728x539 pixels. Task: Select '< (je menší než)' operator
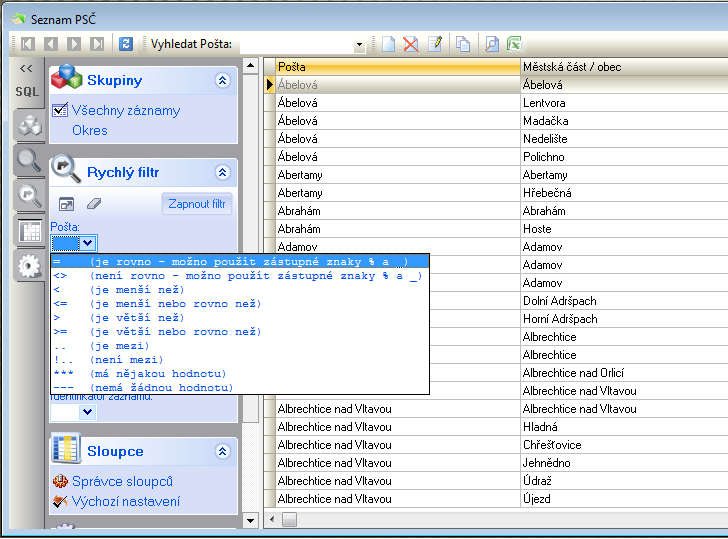(x=240, y=290)
